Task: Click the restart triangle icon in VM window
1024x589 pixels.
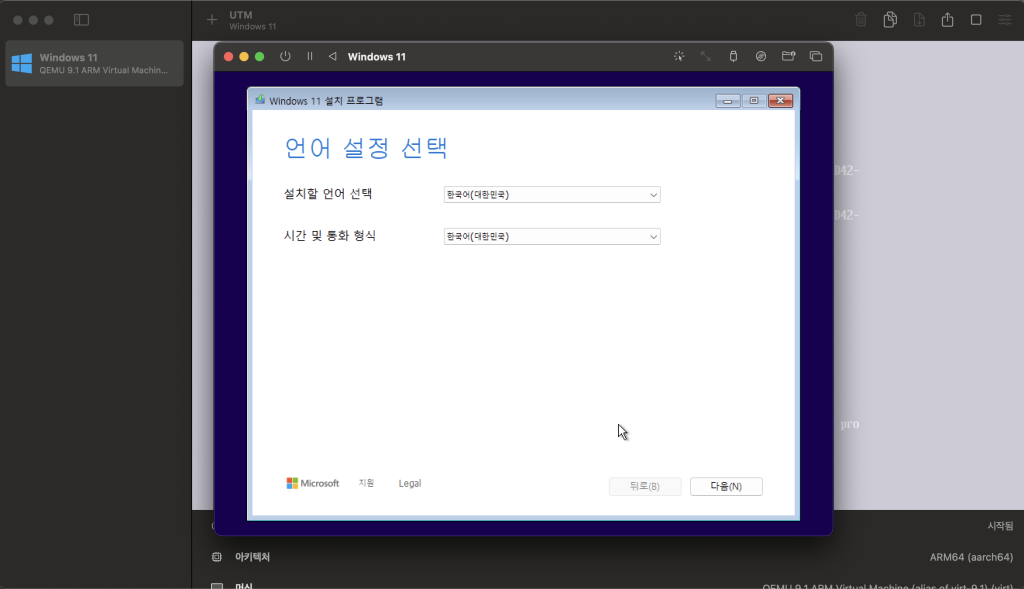Action: click(x=332, y=56)
